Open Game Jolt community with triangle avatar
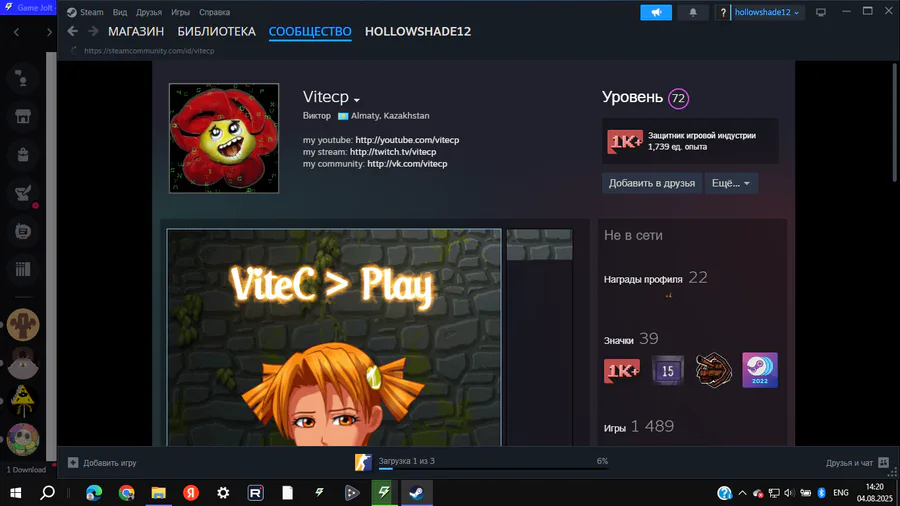 tap(23, 401)
